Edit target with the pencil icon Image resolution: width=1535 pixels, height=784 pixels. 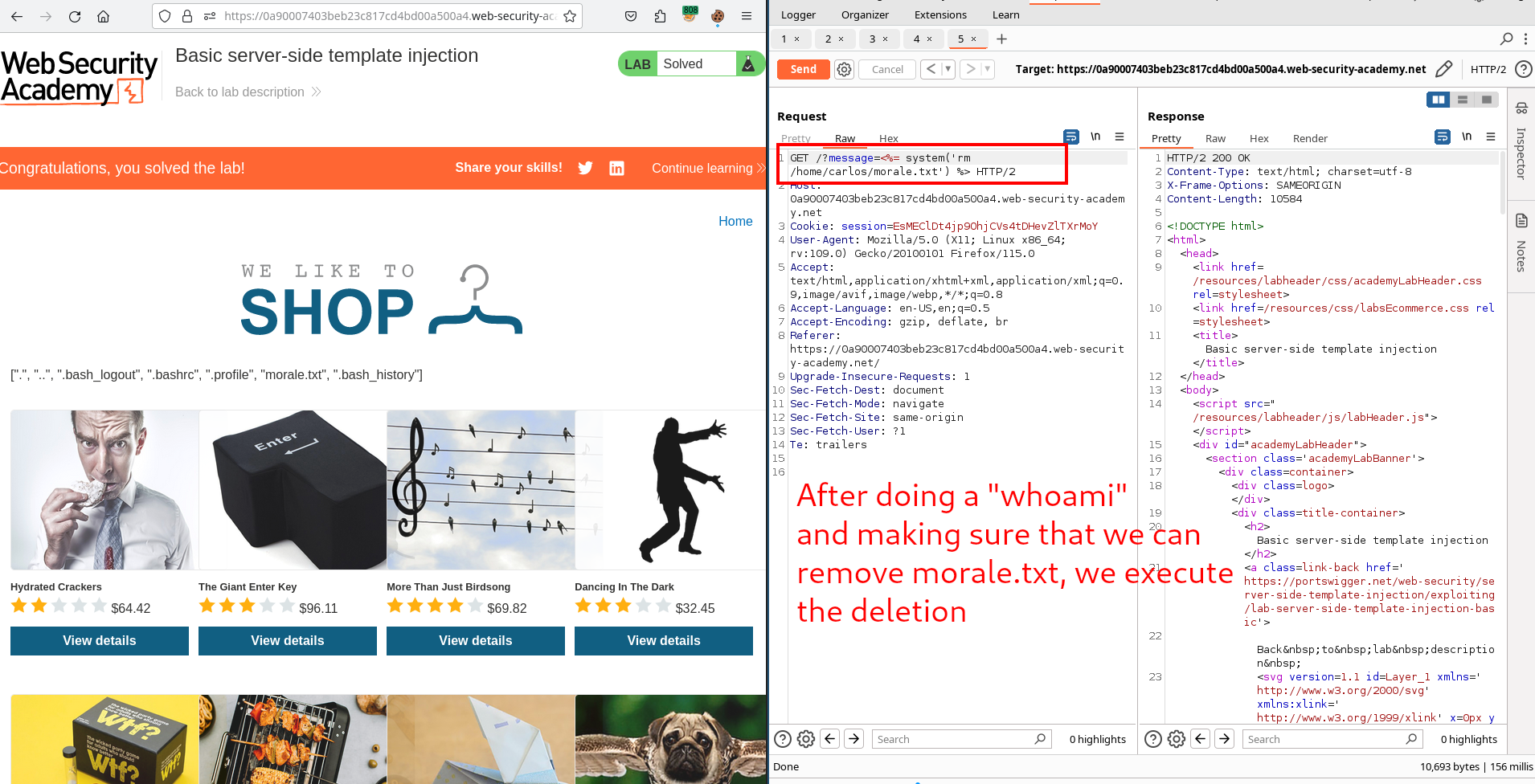point(1443,69)
